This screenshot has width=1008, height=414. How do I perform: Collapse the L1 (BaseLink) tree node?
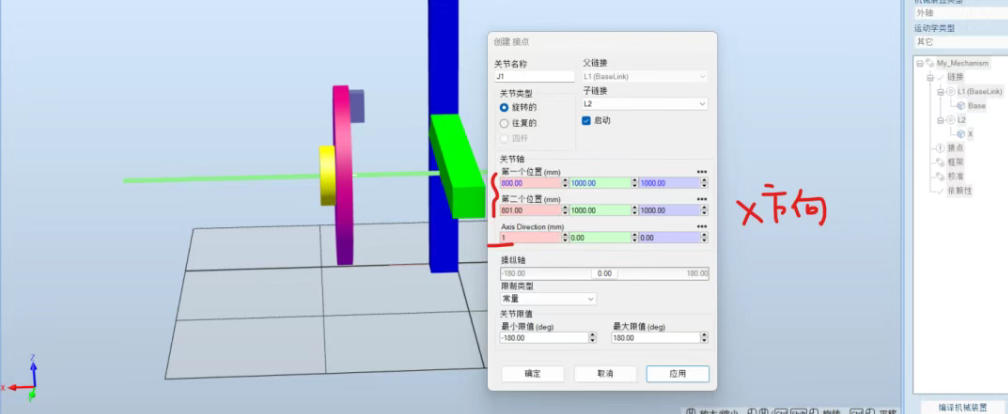(x=939, y=91)
